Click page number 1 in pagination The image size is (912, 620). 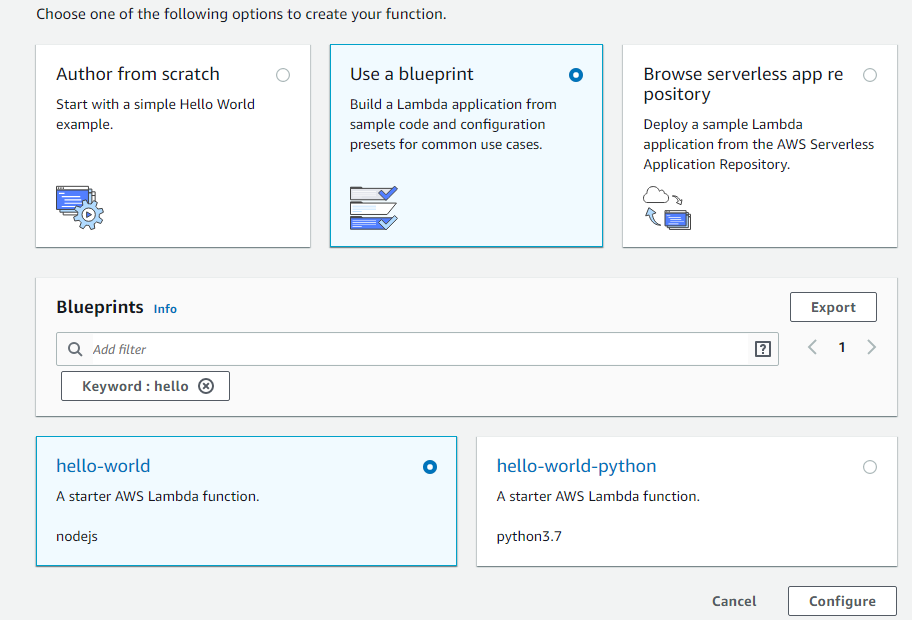(x=842, y=347)
